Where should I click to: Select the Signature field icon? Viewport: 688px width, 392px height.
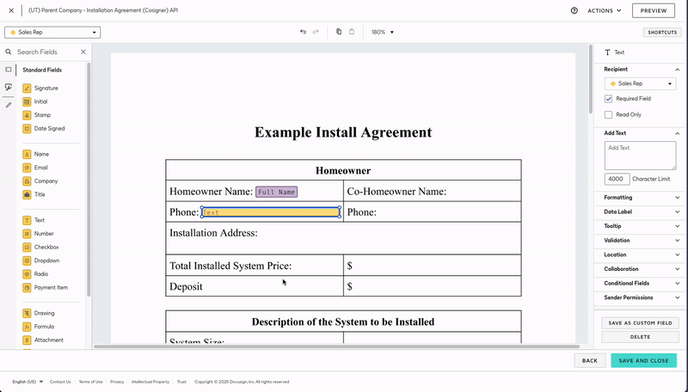point(27,88)
